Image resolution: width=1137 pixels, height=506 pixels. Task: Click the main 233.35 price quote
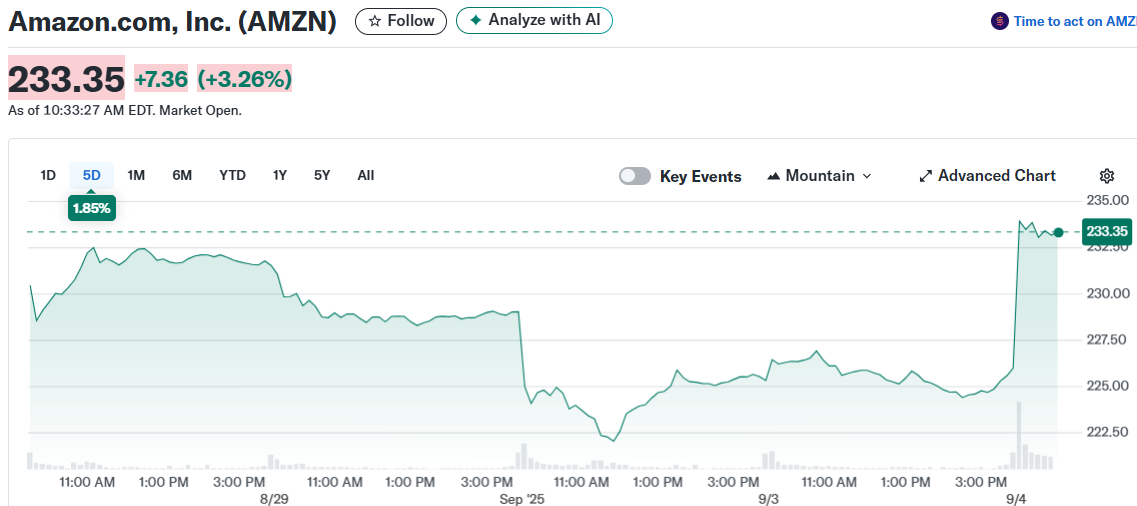coord(66,78)
